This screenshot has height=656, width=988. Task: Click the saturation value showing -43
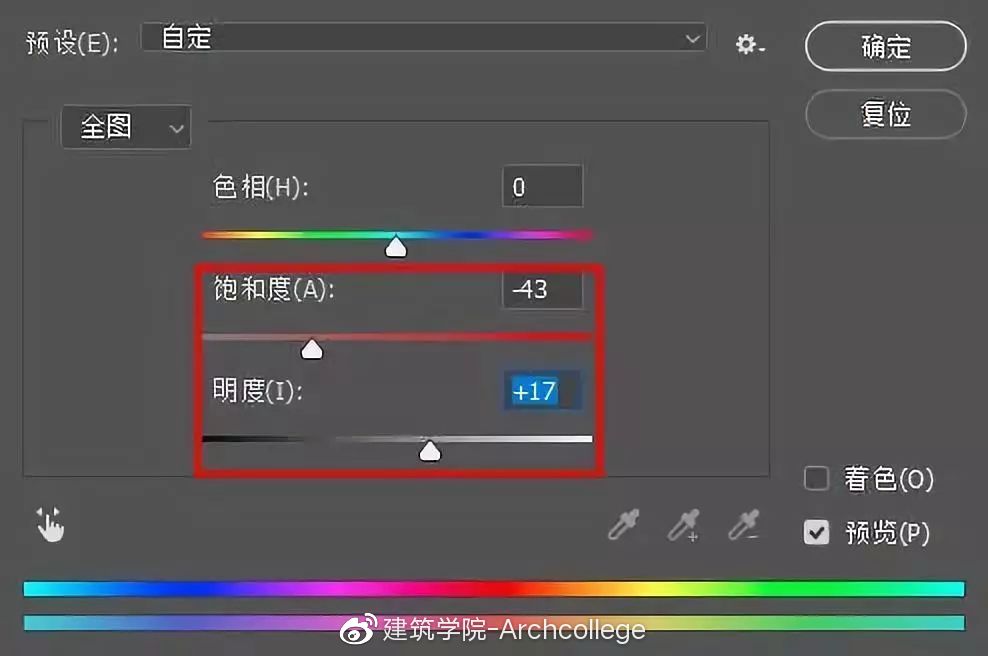click(x=541, y=289)
